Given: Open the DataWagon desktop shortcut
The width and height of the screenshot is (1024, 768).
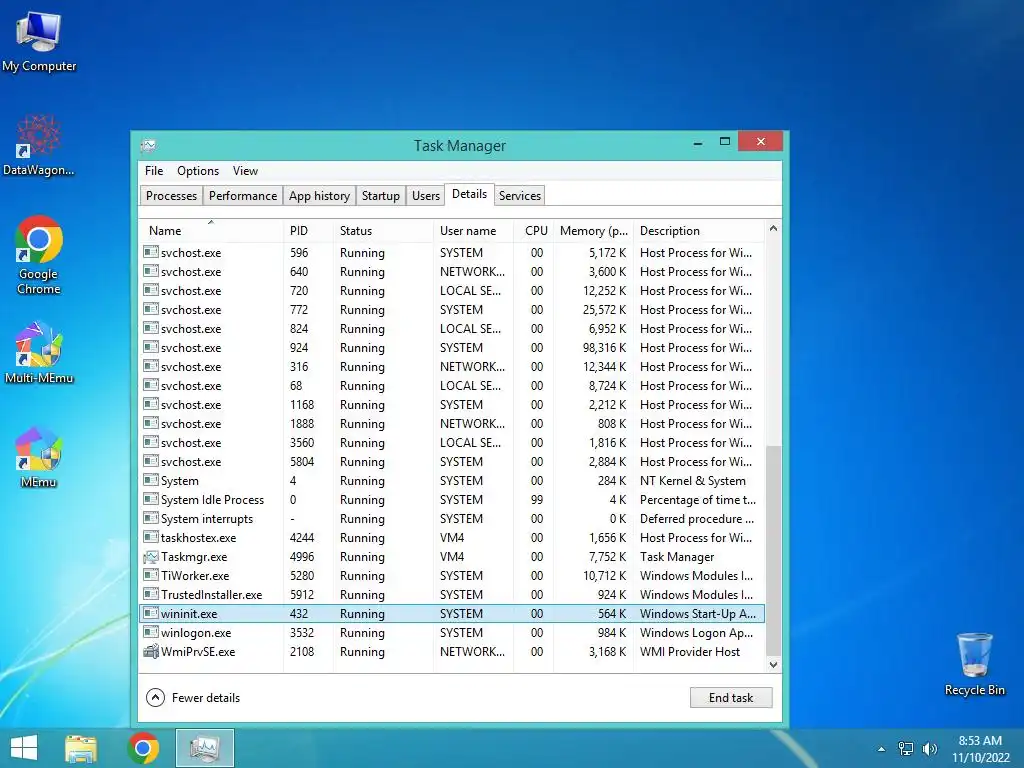Looking at the screenshot, I should [x=39, y=145].
